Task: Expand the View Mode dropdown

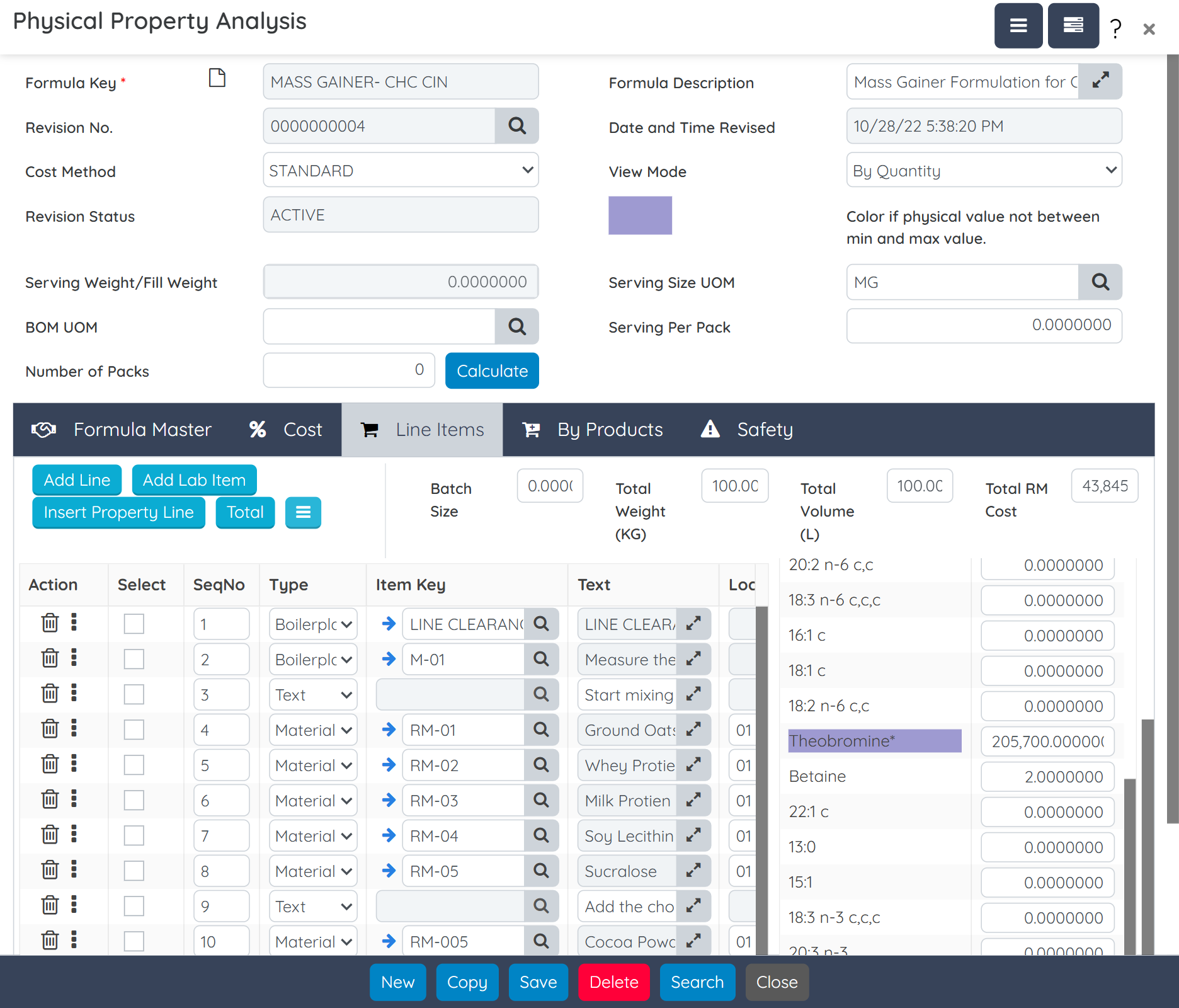Action: click(x=984, y=170)
